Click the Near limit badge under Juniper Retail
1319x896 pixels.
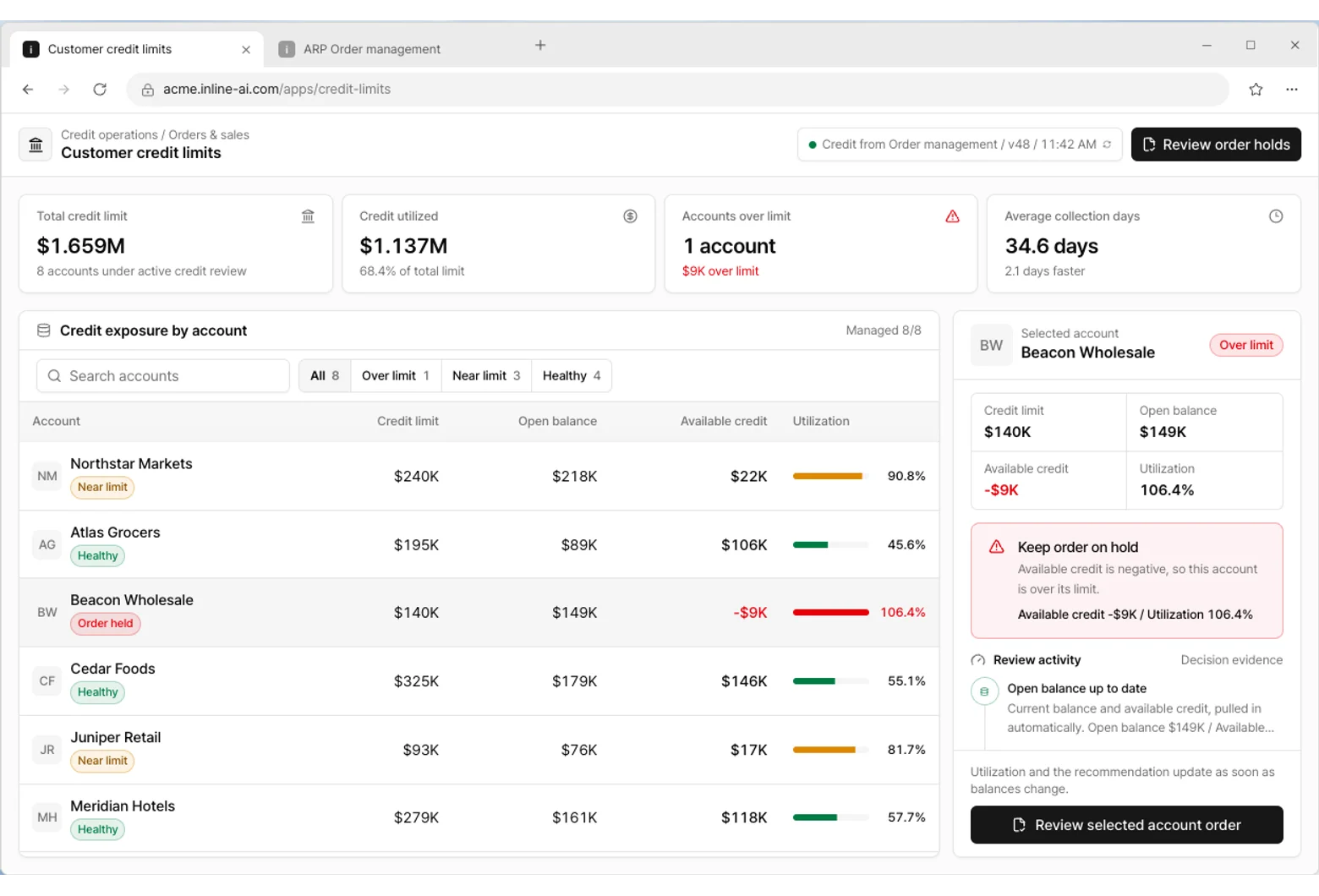point(102,761)
